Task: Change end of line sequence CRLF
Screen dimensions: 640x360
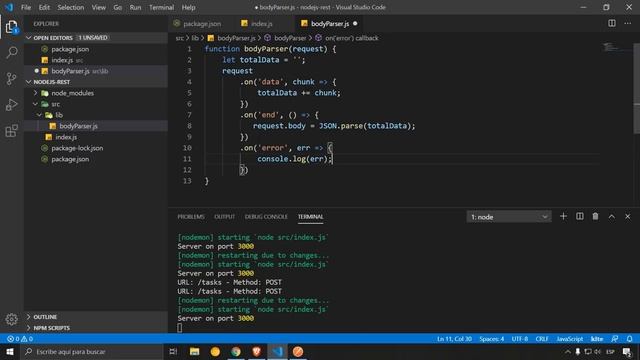Action: click(542, 339)
